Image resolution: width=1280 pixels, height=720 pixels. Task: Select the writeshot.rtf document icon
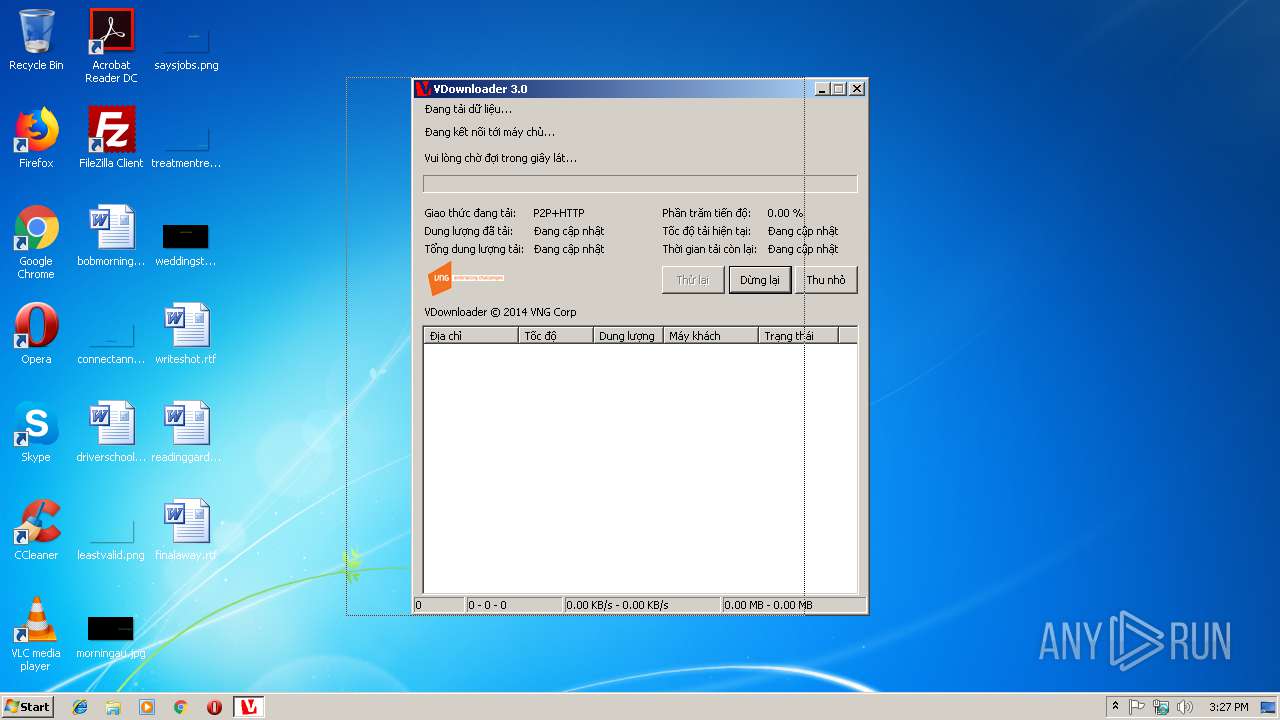click(186, 334)
